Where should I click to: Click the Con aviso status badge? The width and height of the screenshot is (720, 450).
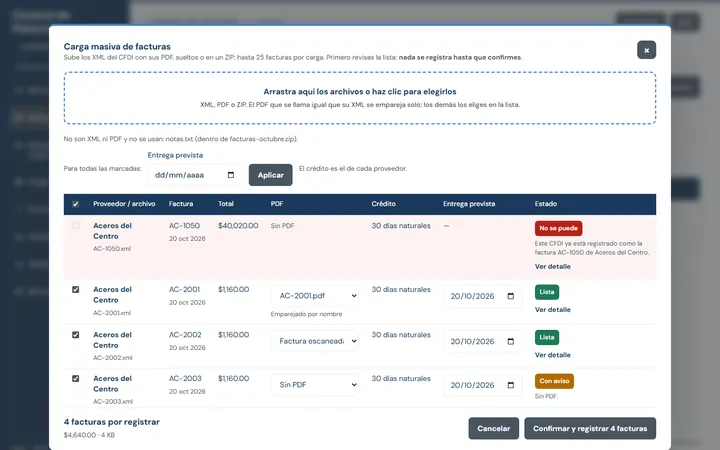point(554,381)
